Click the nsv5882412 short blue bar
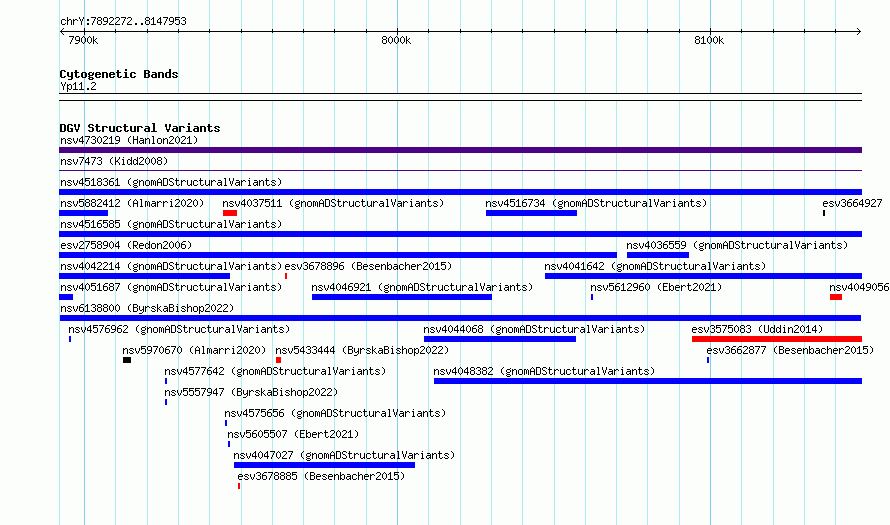 pyautogui.click(x=83, y=213)
